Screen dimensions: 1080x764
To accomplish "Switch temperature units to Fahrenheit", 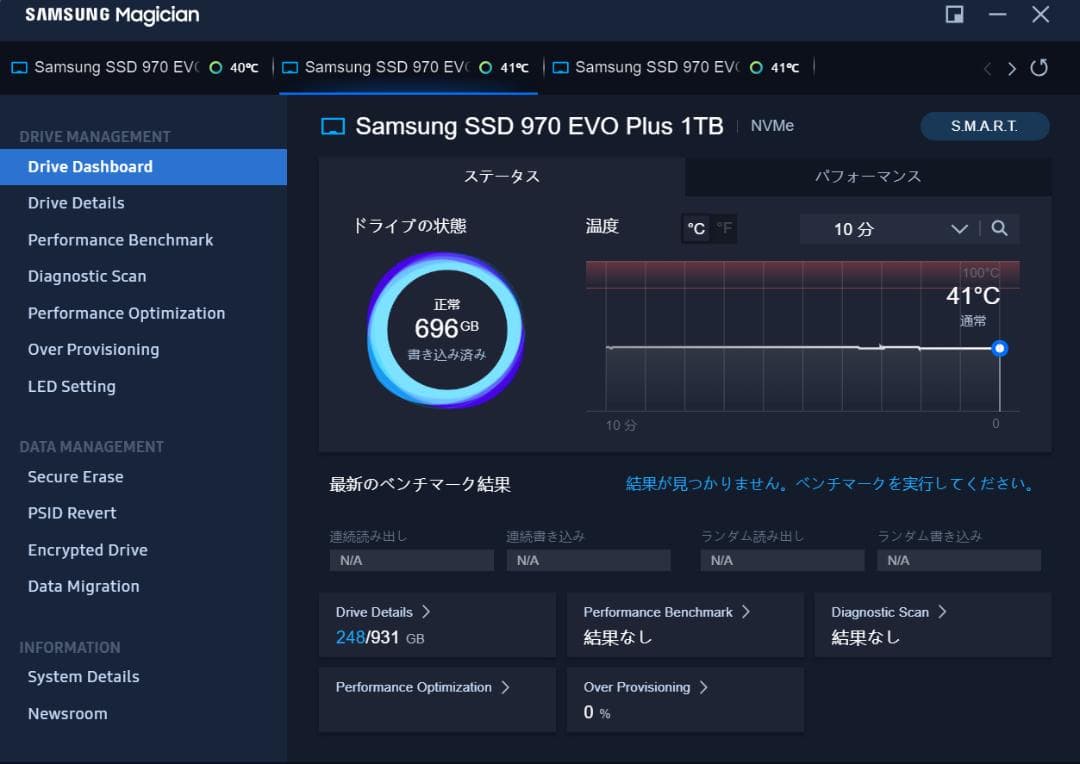I will [722, 228].
